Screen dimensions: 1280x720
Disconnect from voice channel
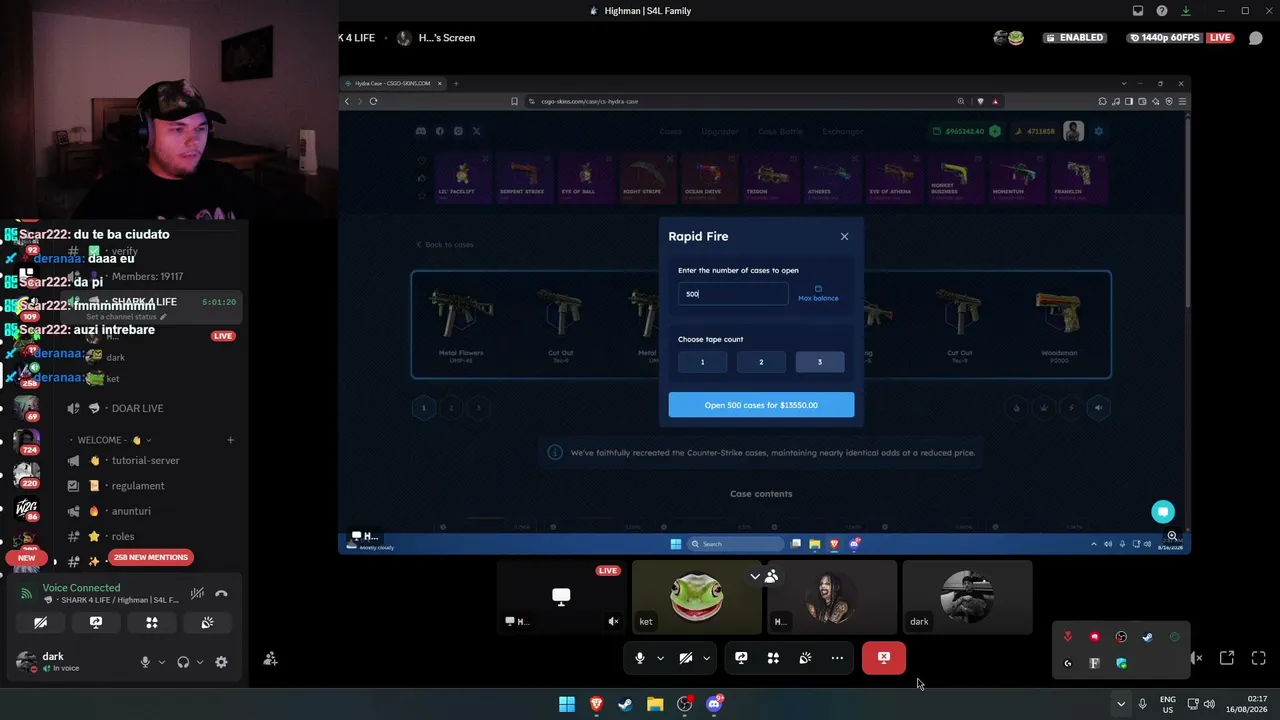click(x=221, y=594)
